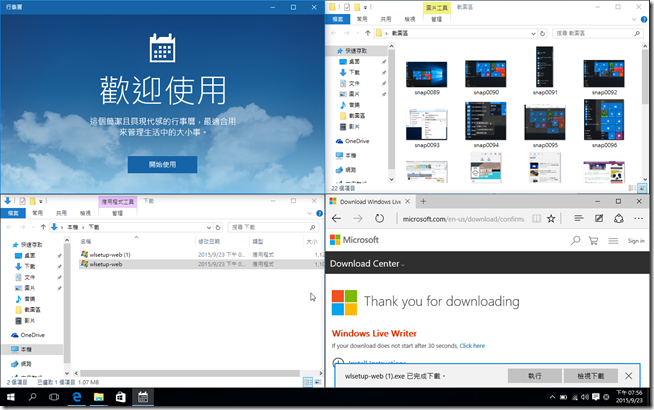Open address history dropdown in 截圖區 window
This screenshot has height=410, width=654.
(533, 33)
